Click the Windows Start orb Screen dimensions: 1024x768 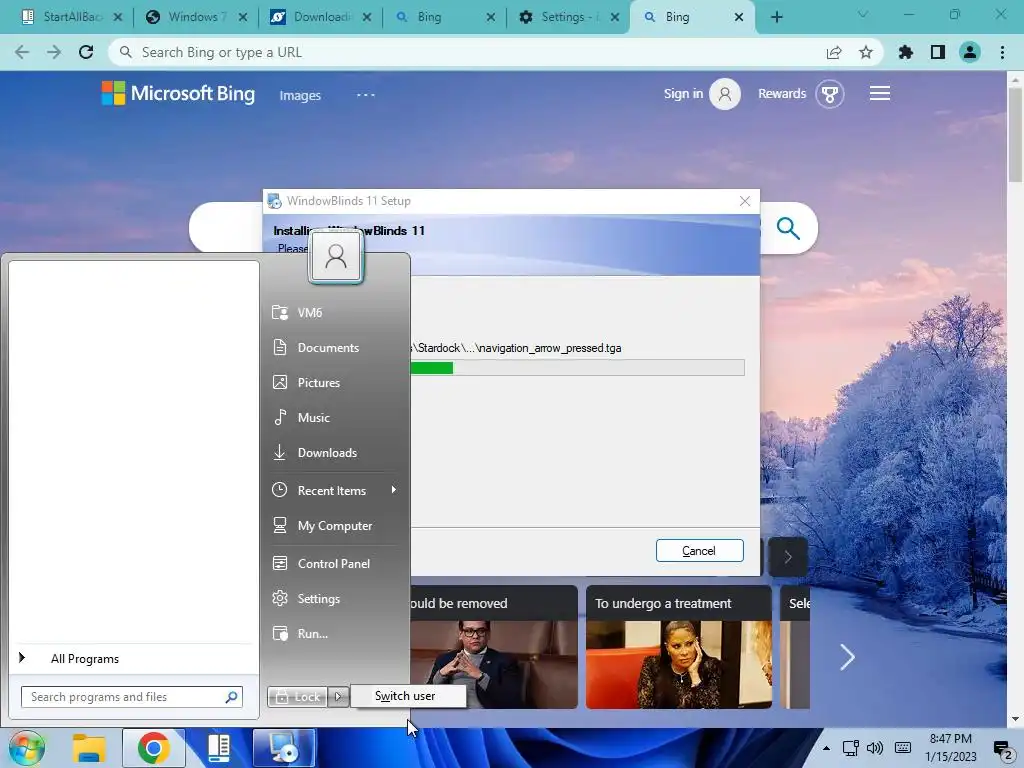(26, 748)
